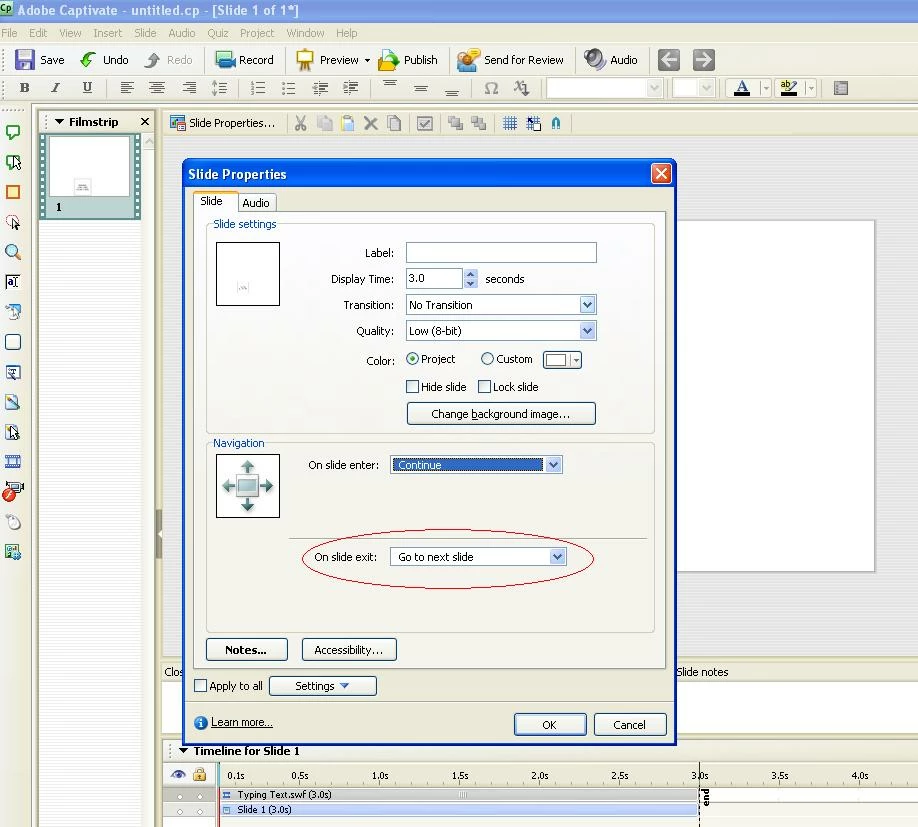Click the Save toolbar icon
This screenshot has width=918, height=827.
(x=25, y=60)
